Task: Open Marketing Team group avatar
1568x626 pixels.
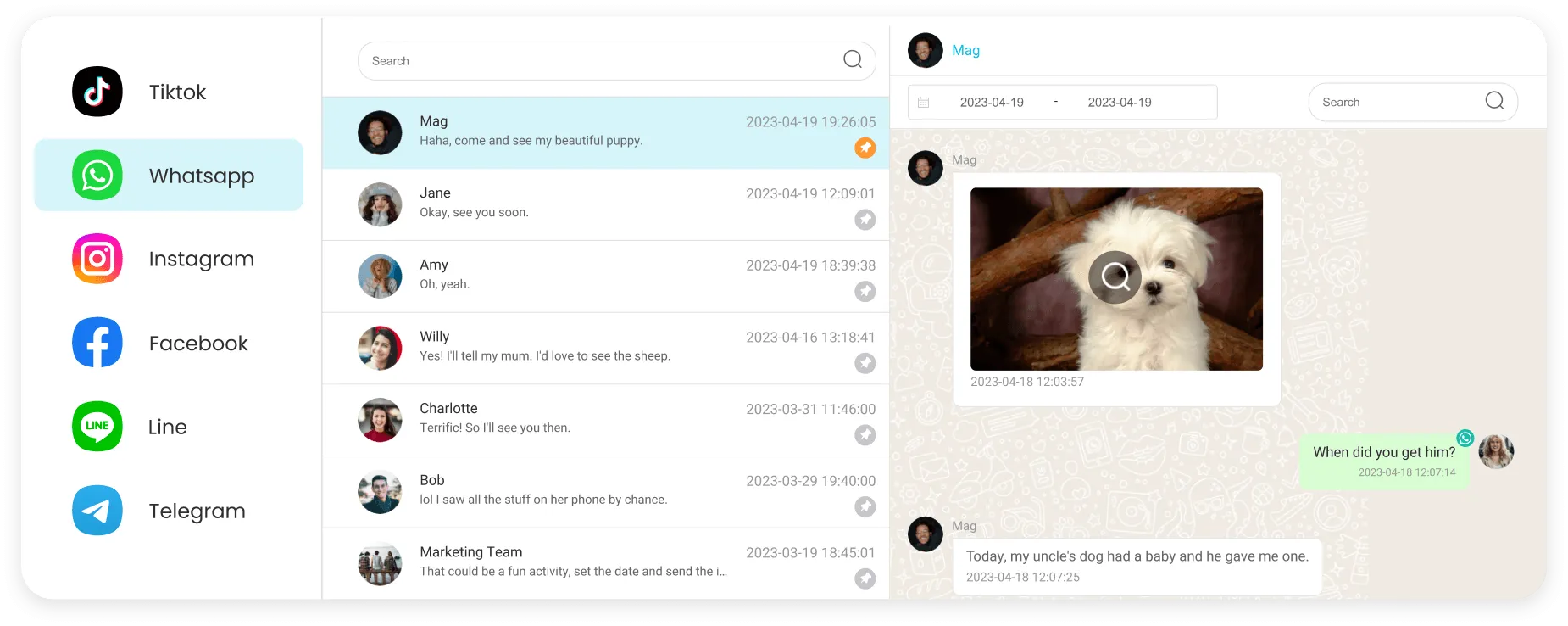Action: click(380, 564)
